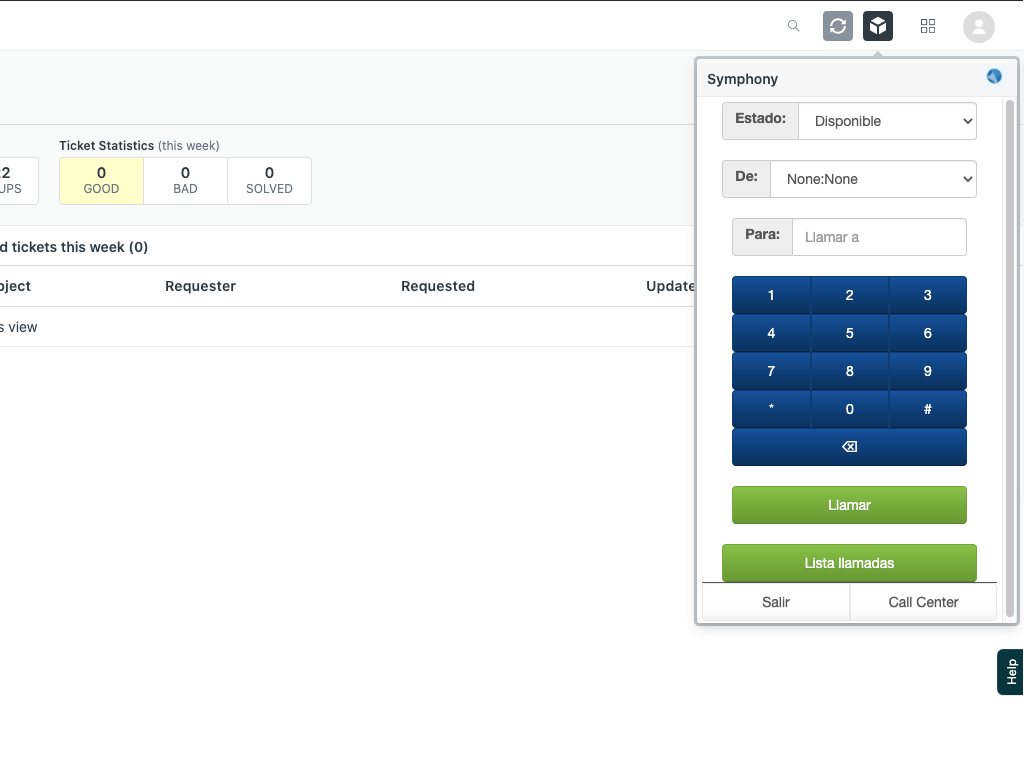Click the refresh arrows icon

838,26
